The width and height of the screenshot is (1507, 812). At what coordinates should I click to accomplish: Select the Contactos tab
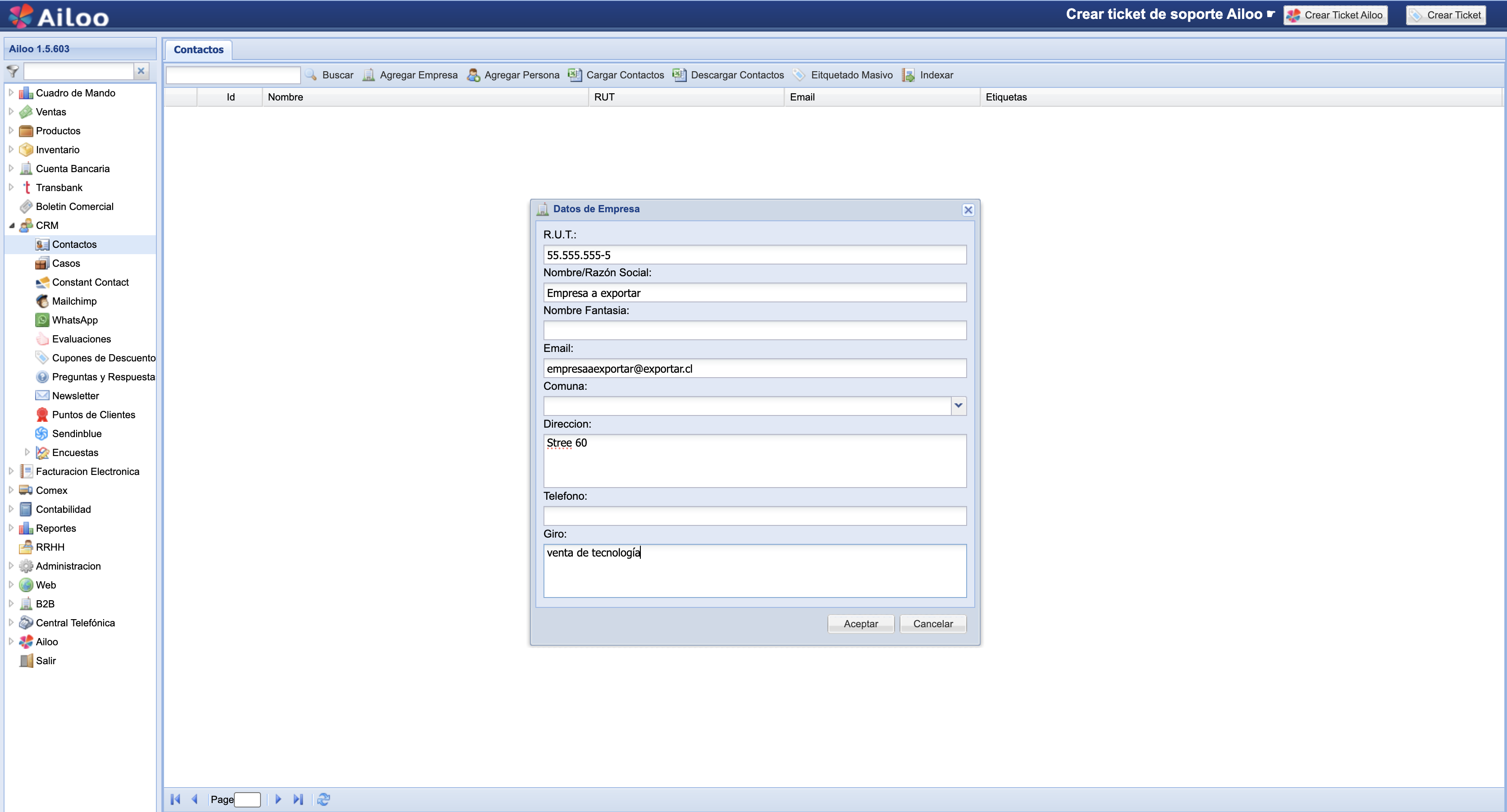pyautogui.click(x=198, y=50)
